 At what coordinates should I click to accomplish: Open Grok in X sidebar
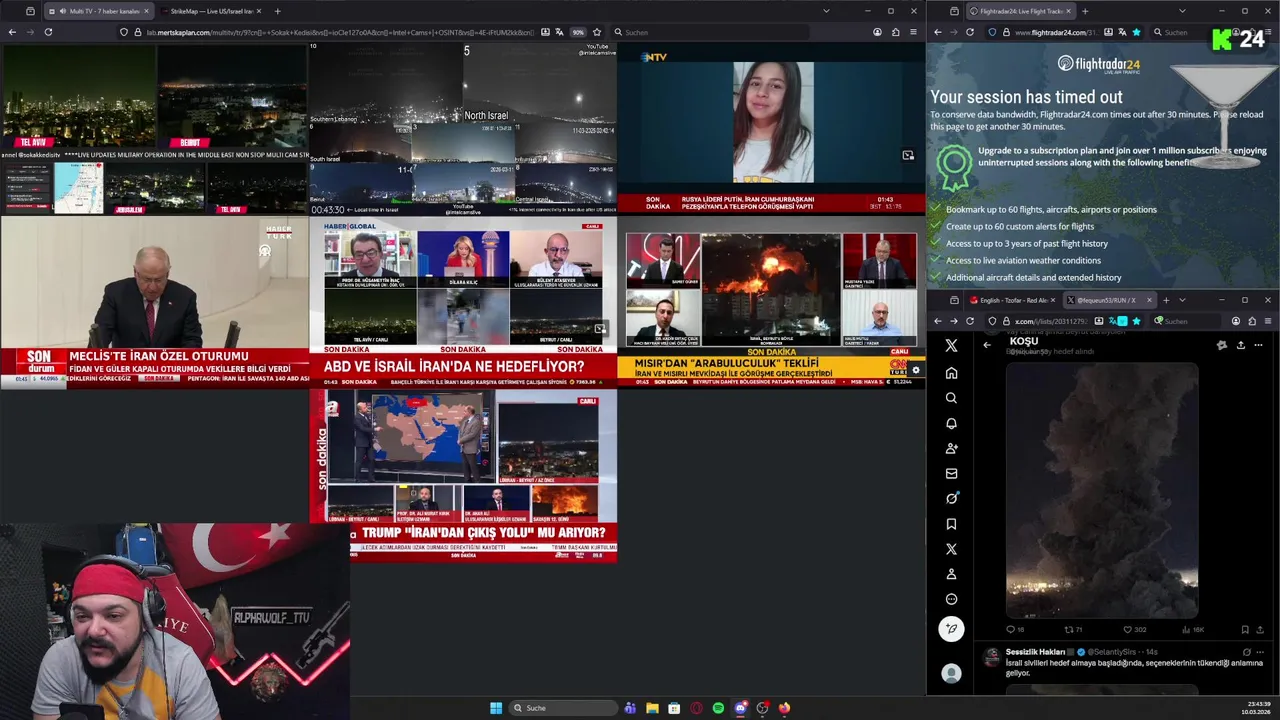coord(951,498)
